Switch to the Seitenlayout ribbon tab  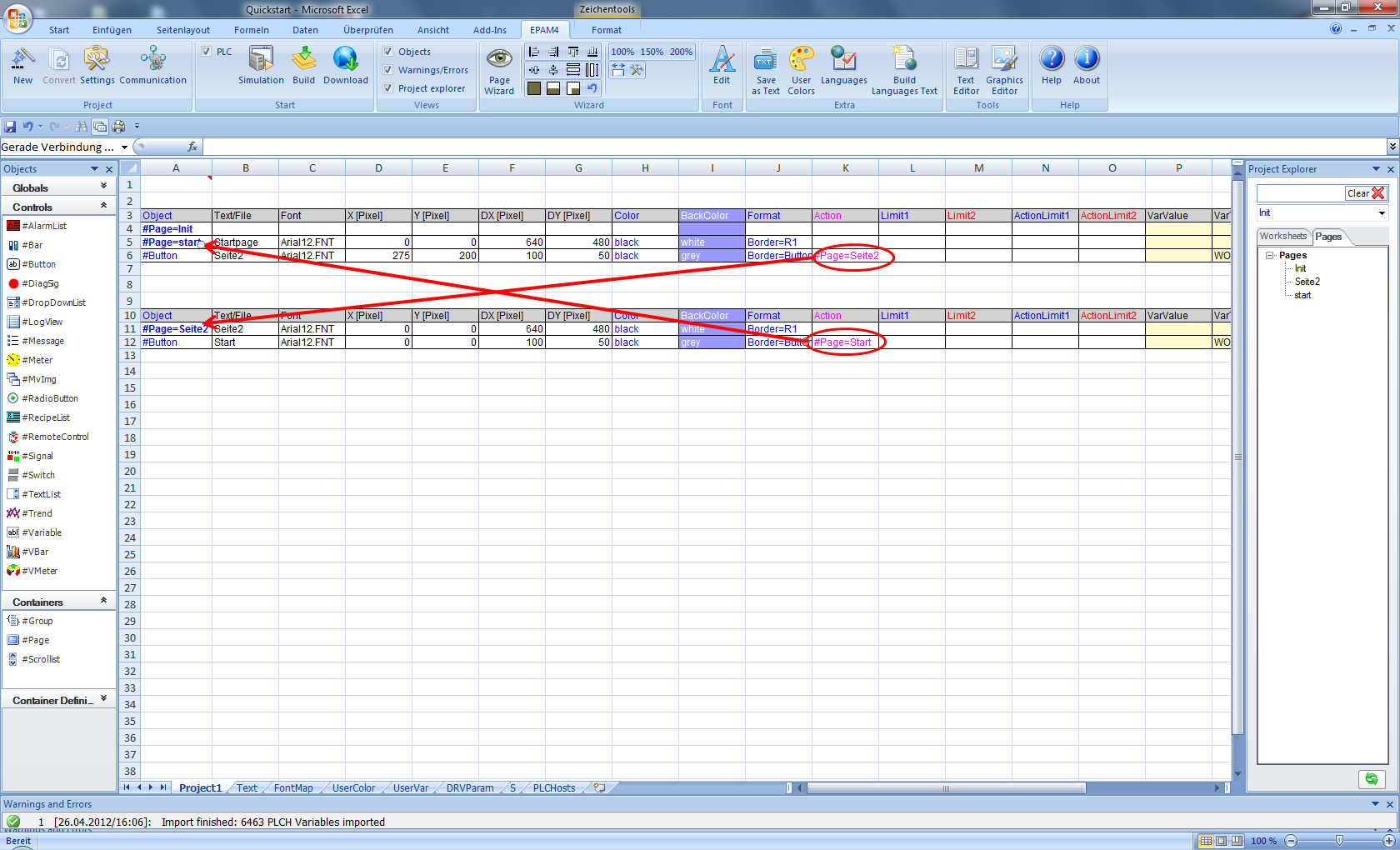[x=183, y=30]
